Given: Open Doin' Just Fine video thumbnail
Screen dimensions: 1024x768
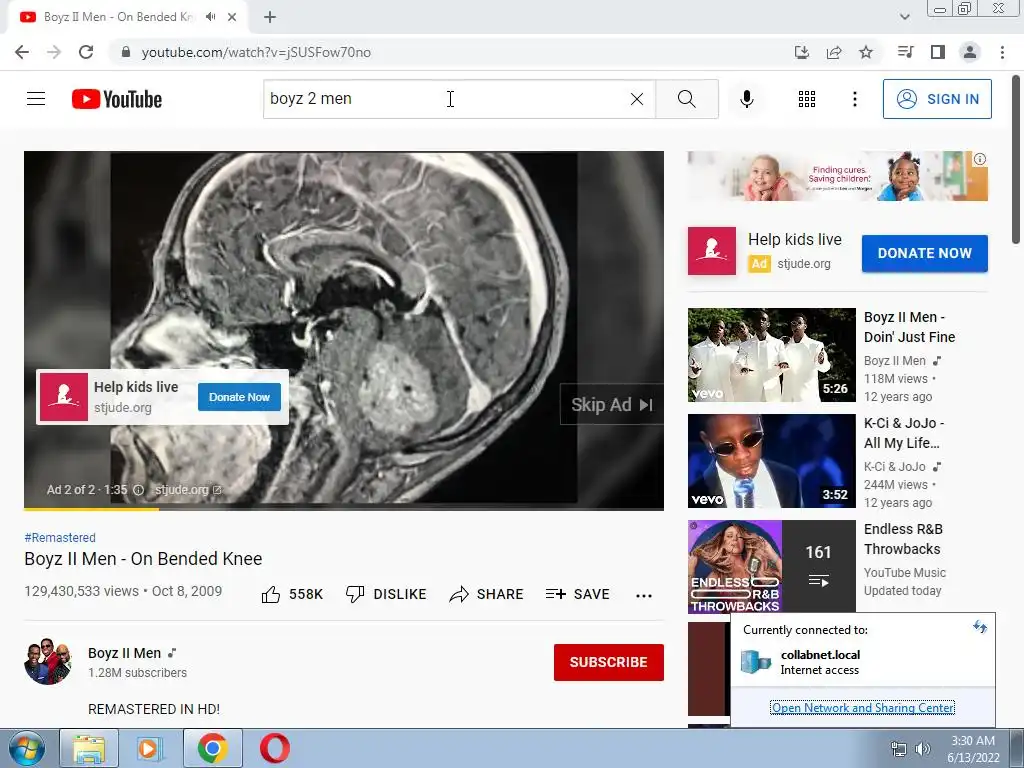Looking at the screenshot, I should click(771, 355).
